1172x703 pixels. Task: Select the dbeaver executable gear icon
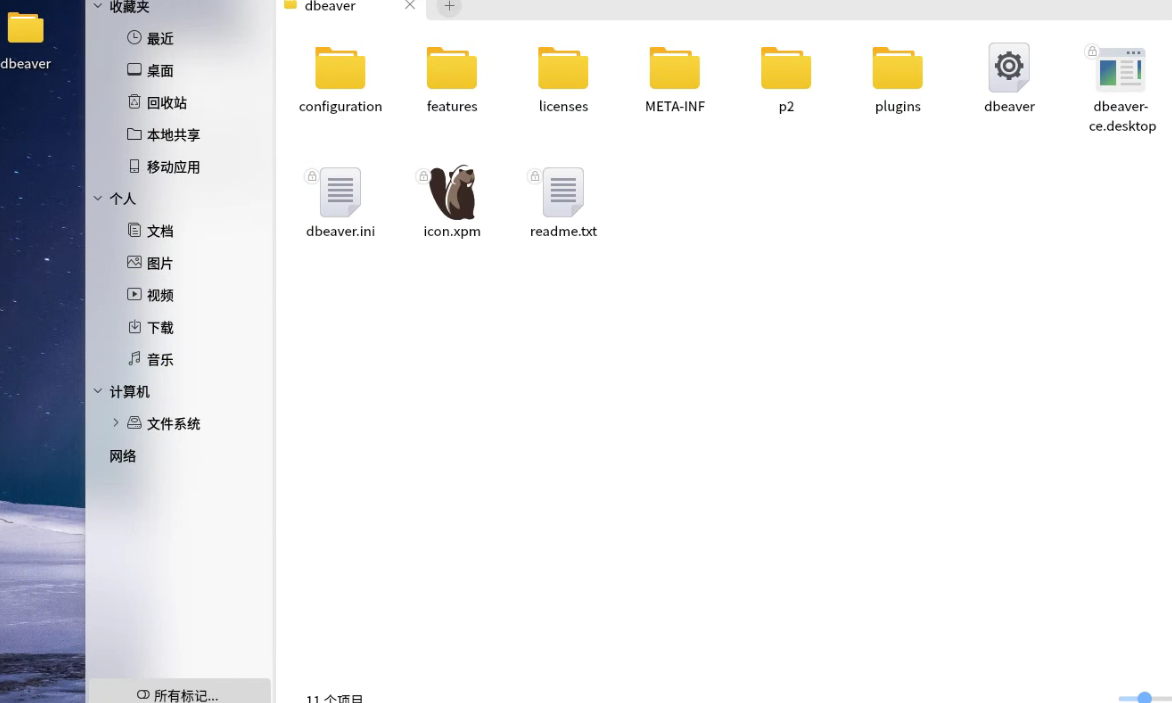[1009, 67]
